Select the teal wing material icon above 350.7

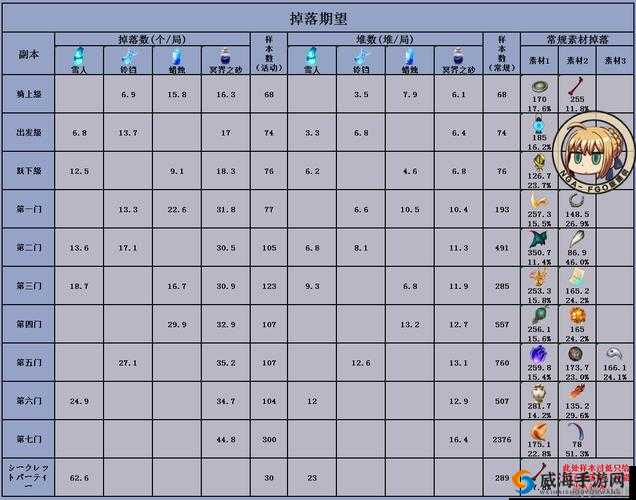coord(539,239)
